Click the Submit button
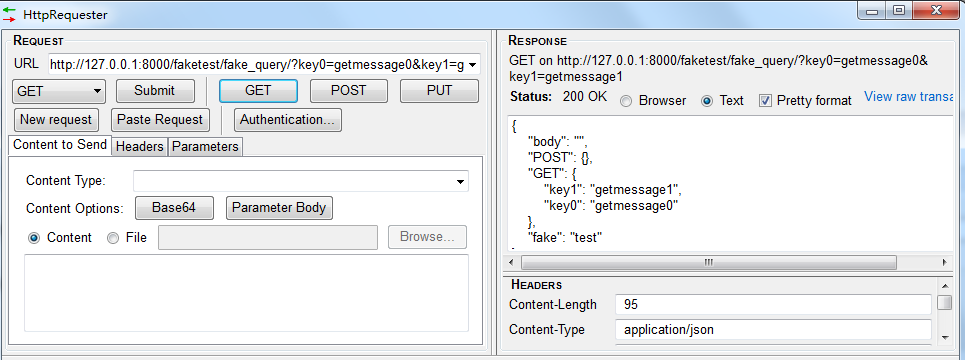965x360 pixels. (155, 90)
